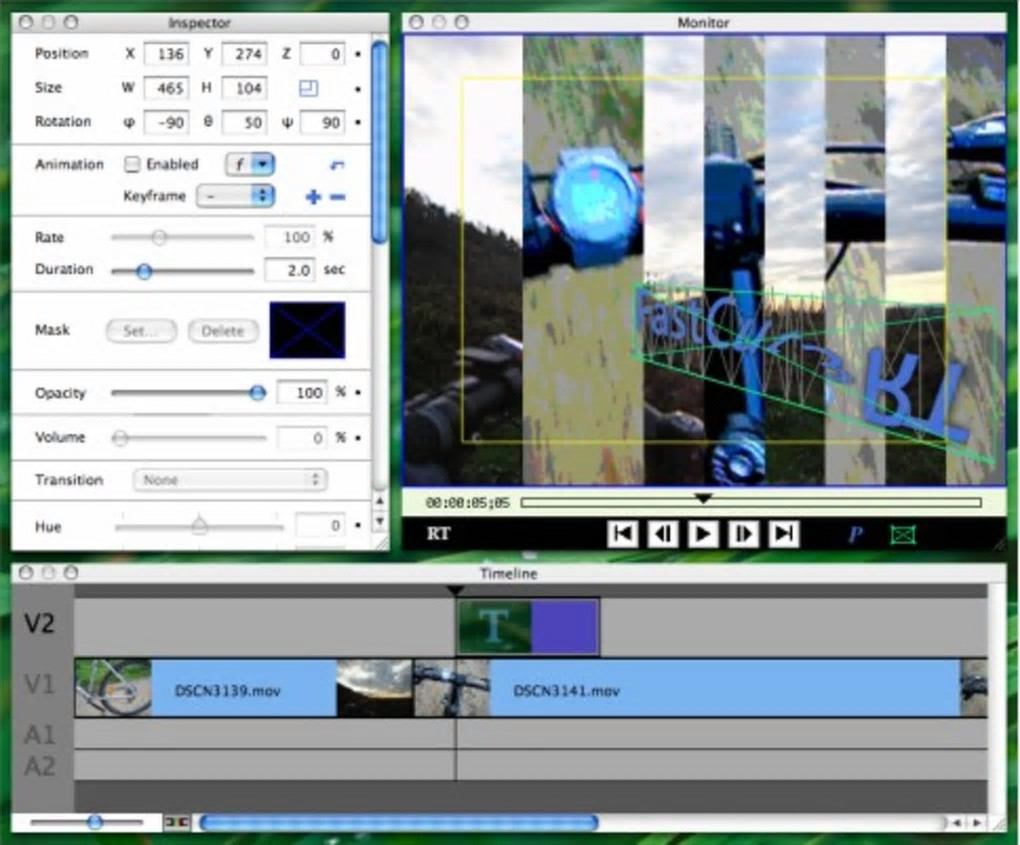Click the Timeline scroll right arrow
This screenshot has width=1020, height=845.
977,823
